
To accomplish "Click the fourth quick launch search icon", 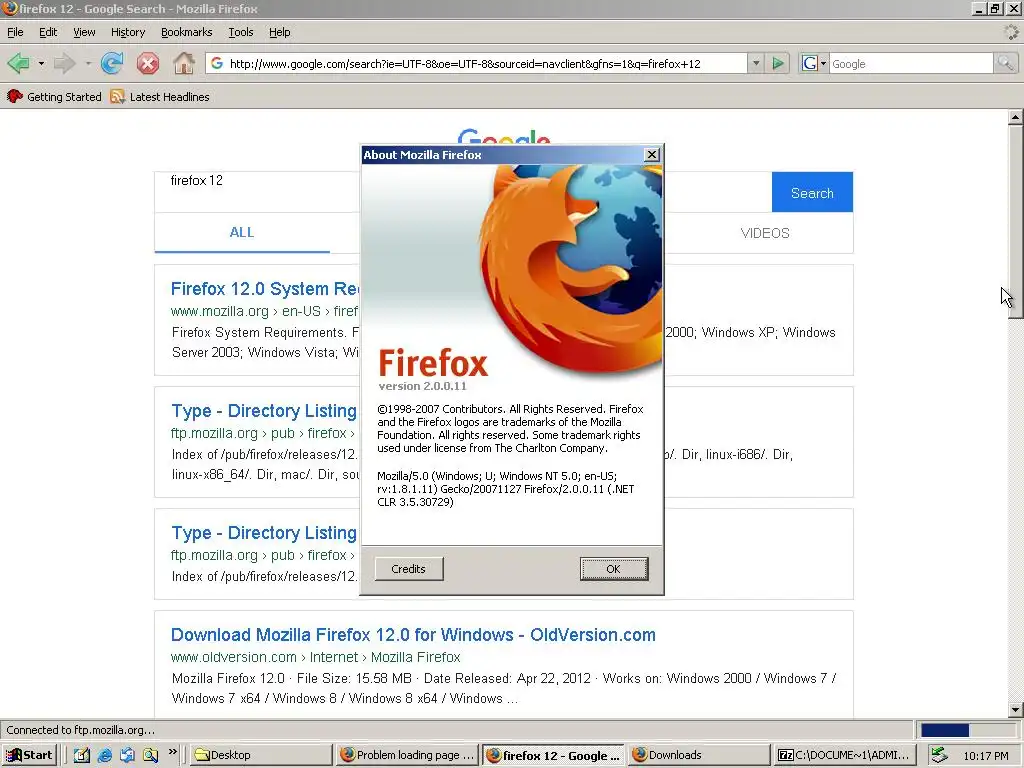I will (150, 755).
